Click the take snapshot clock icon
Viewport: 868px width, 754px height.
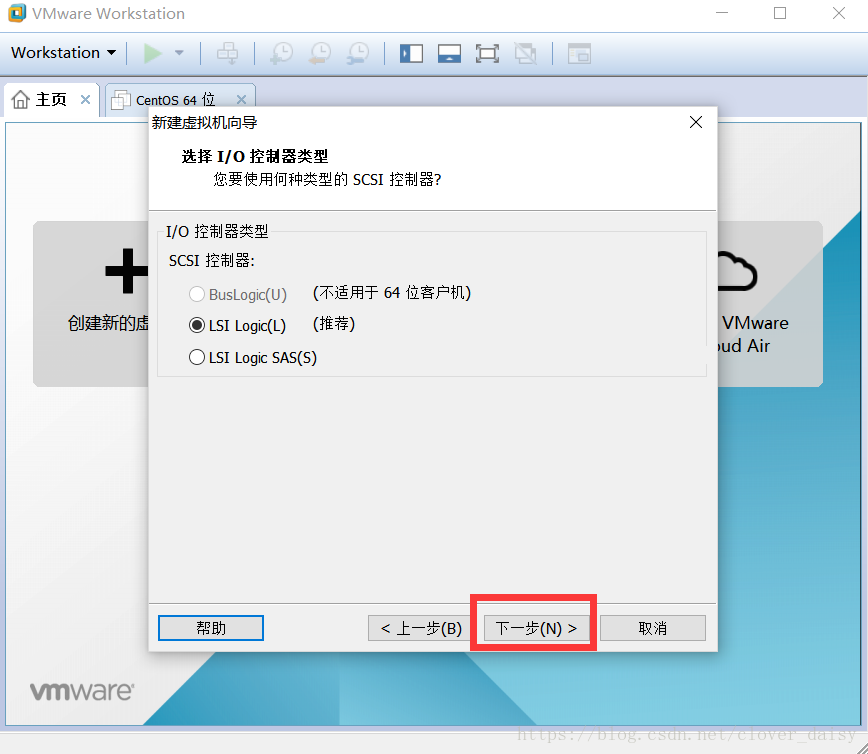coord(282,53)
